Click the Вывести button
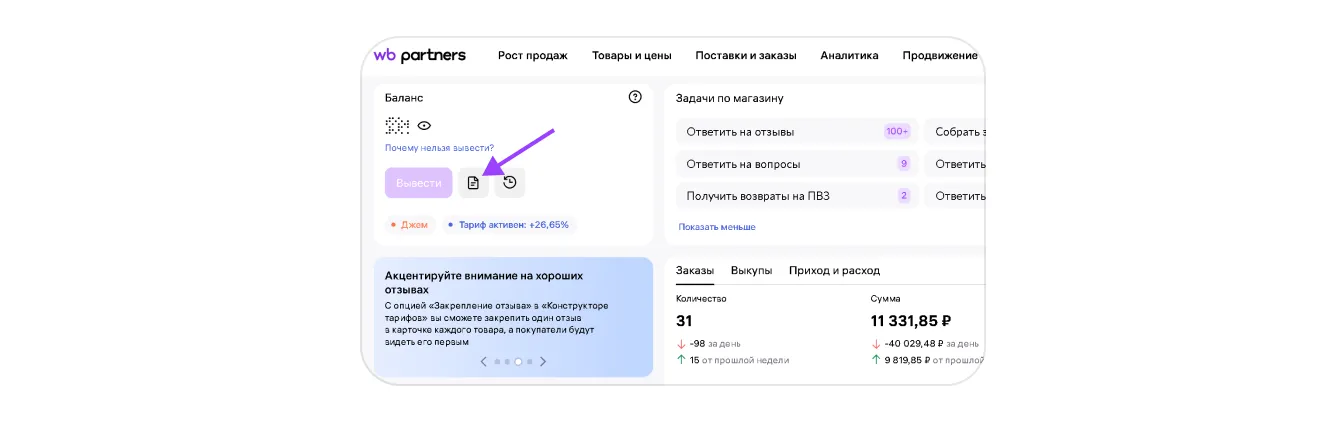This screenshot has width=1344, height=422. point(418,183)
